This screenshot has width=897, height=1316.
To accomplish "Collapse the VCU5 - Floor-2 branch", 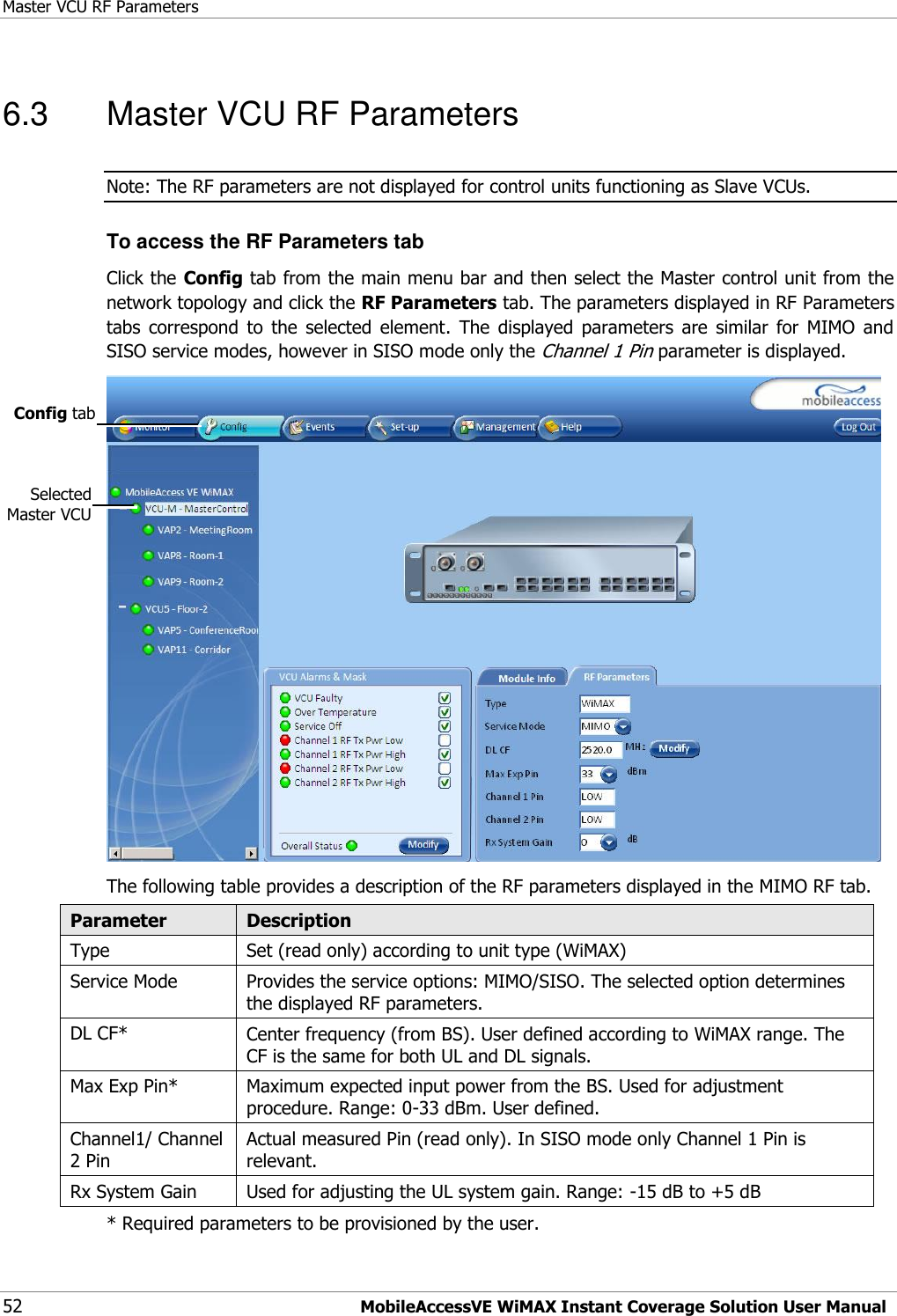I will 122,607.
